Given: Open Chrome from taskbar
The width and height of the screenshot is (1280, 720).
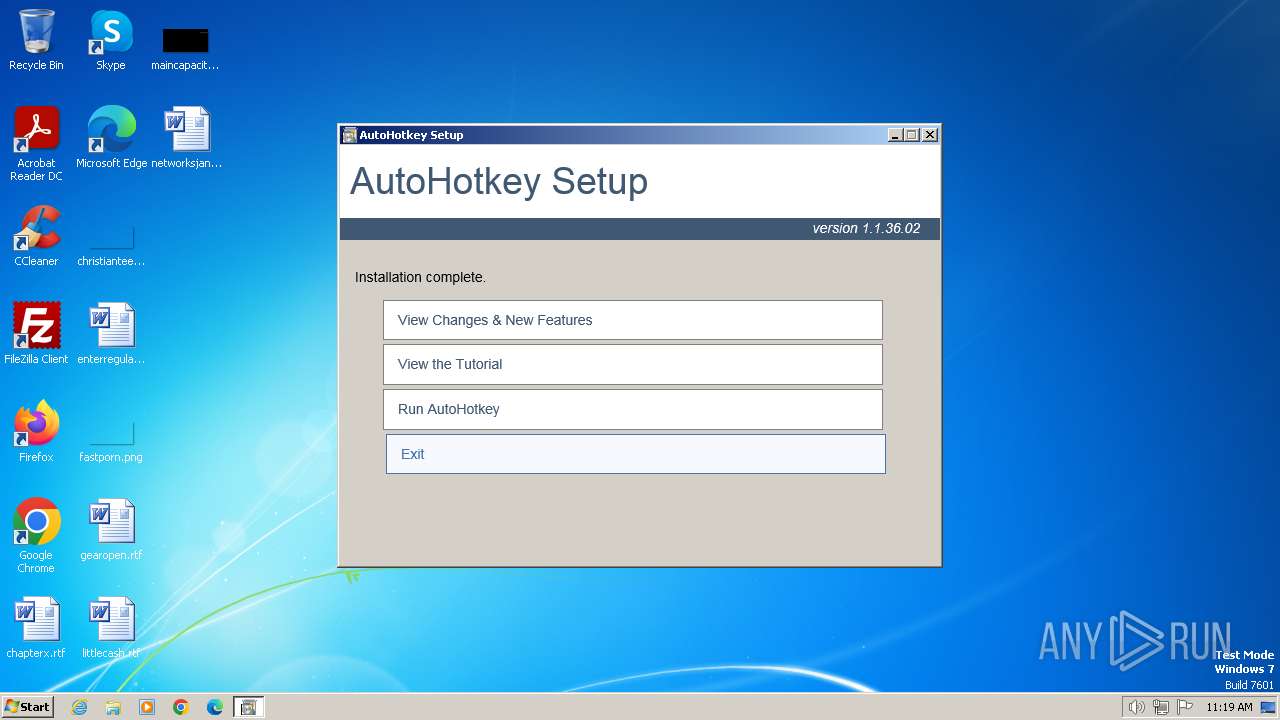Looking at the screenshot, I should (181, 707).
